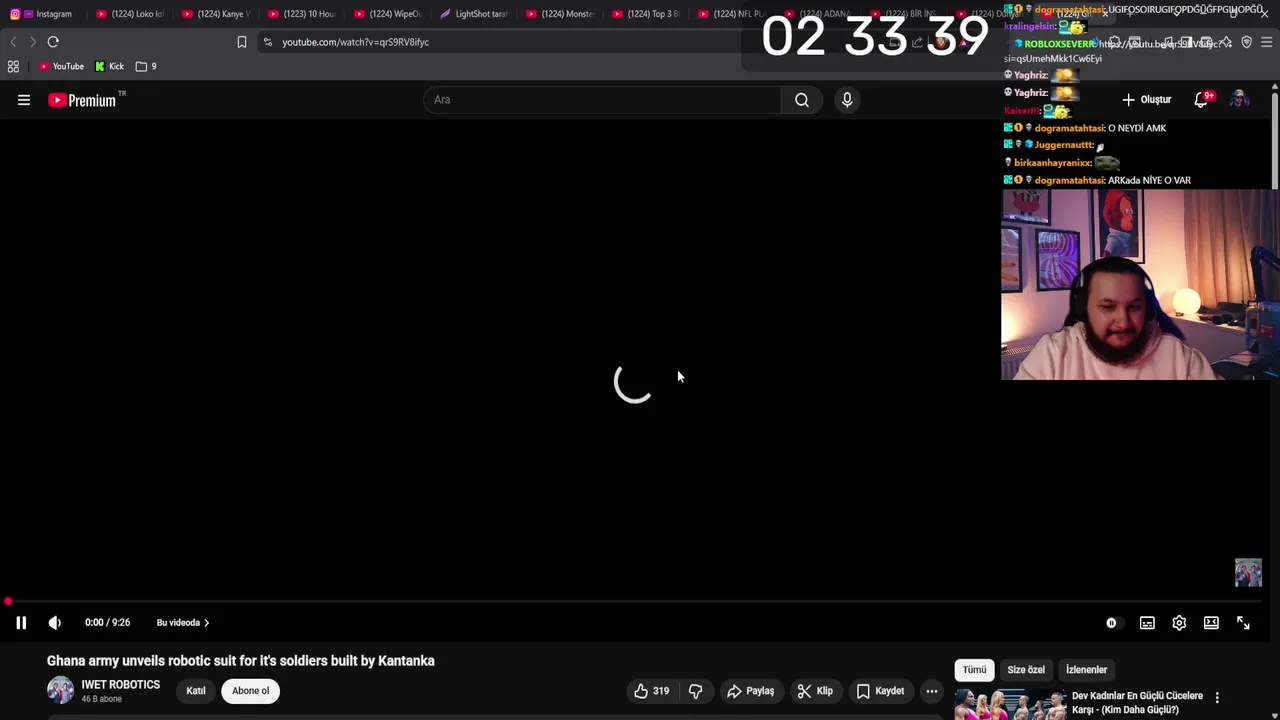Create a clip with Klip
This screenshot has height=720, width=1280.
pyautogui.click(x=815, y=691)
